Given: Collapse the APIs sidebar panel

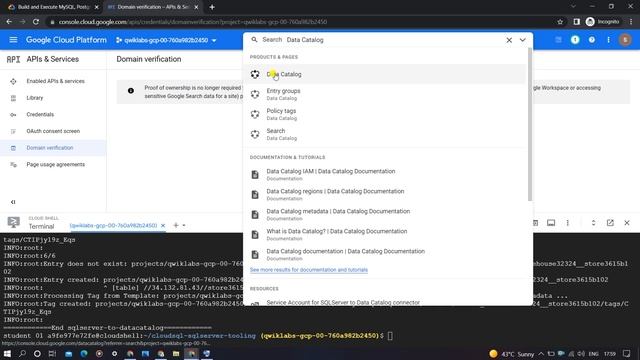Looking at the screenshot, I should (13, 202).
